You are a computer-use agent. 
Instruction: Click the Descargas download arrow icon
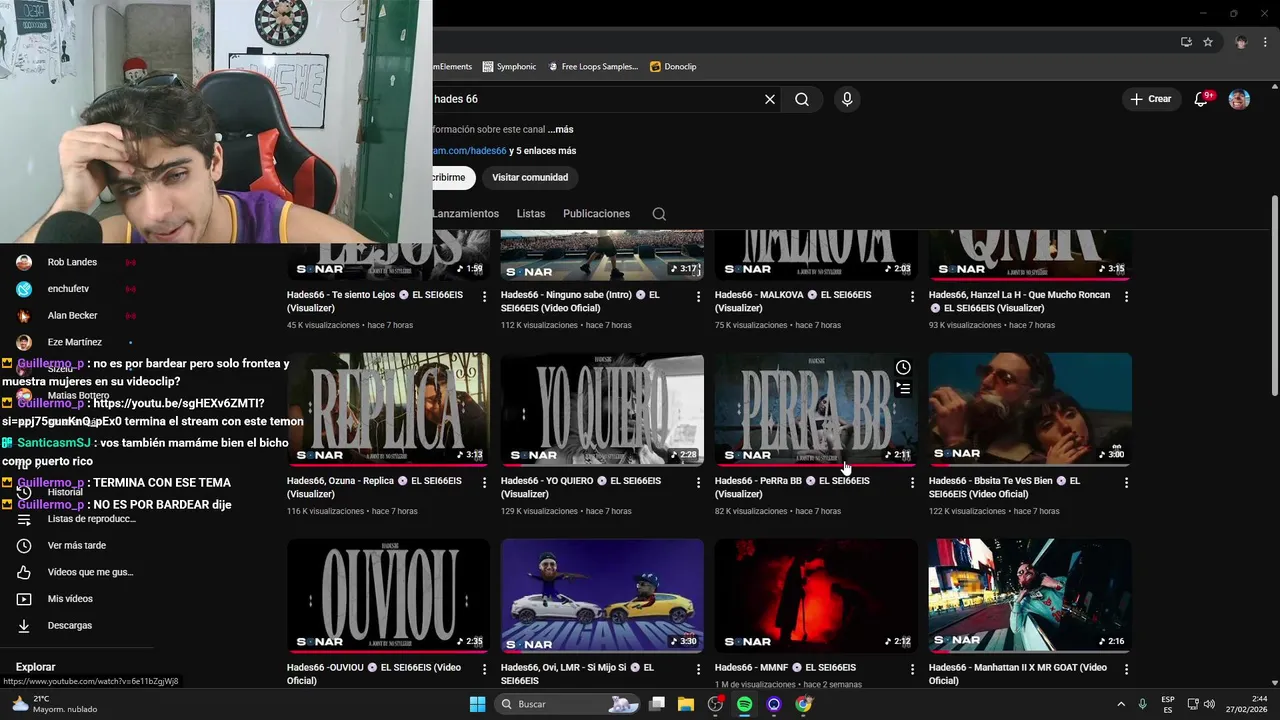pyautogui.click(x=24, y=626)
